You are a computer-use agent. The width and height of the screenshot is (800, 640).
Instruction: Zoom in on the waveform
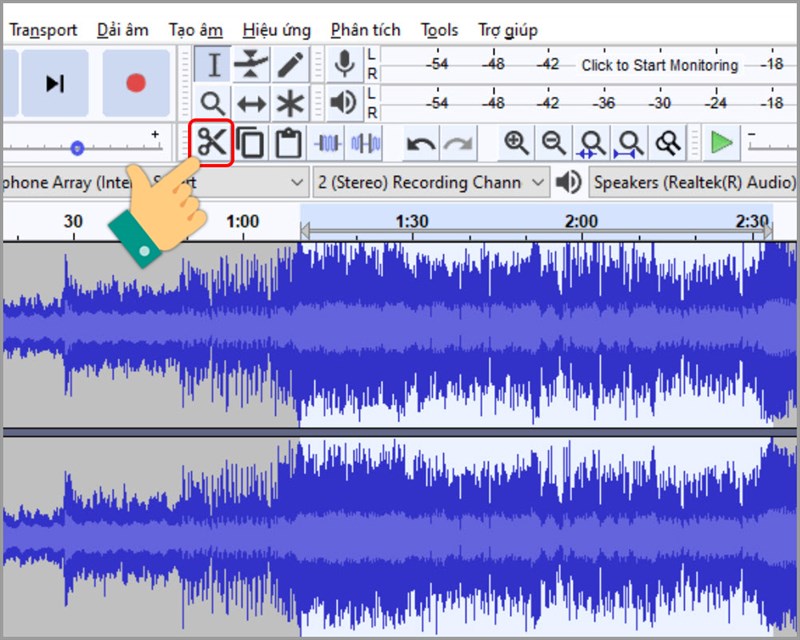[516, 142]
